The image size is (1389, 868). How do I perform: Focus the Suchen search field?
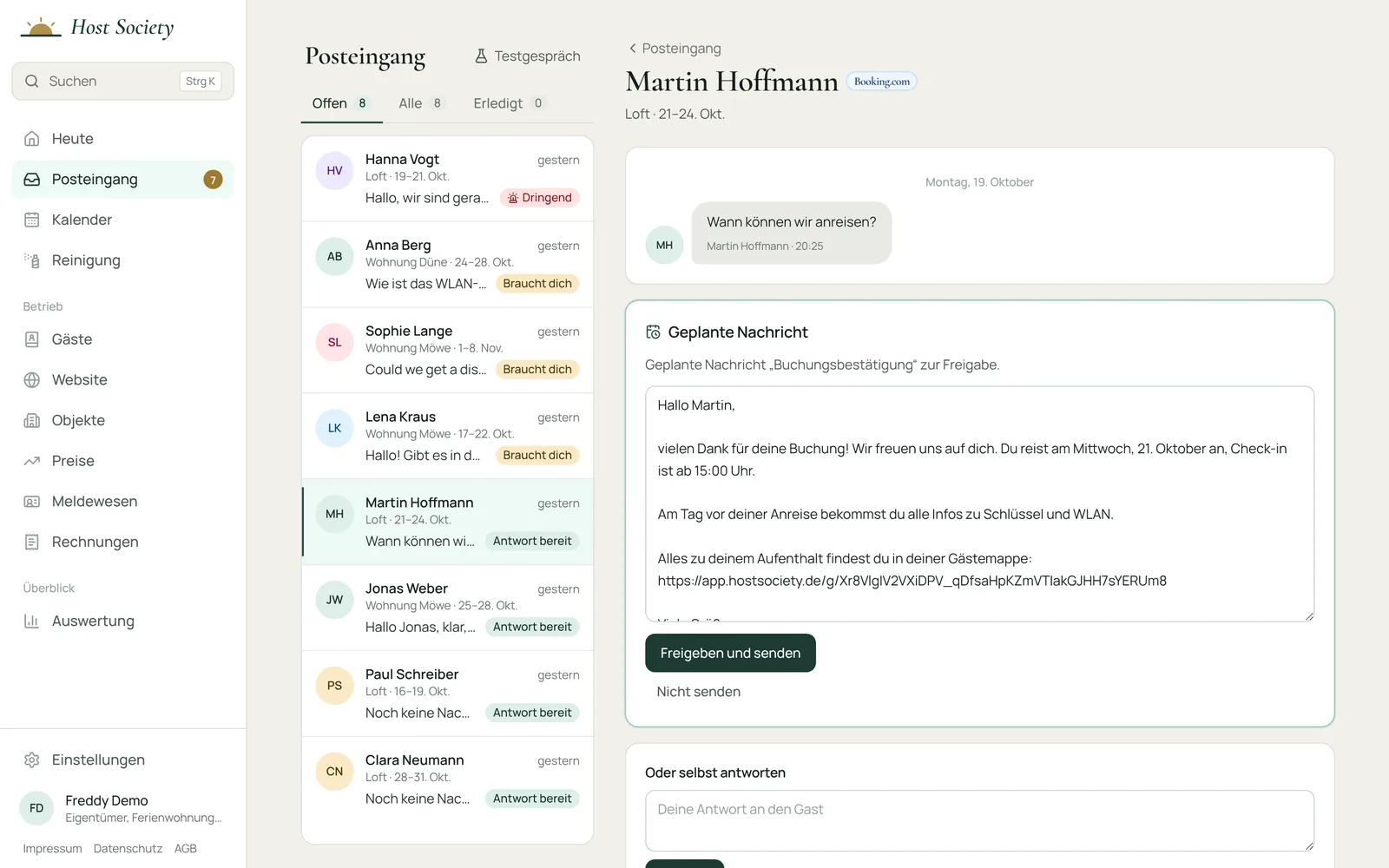123,81
